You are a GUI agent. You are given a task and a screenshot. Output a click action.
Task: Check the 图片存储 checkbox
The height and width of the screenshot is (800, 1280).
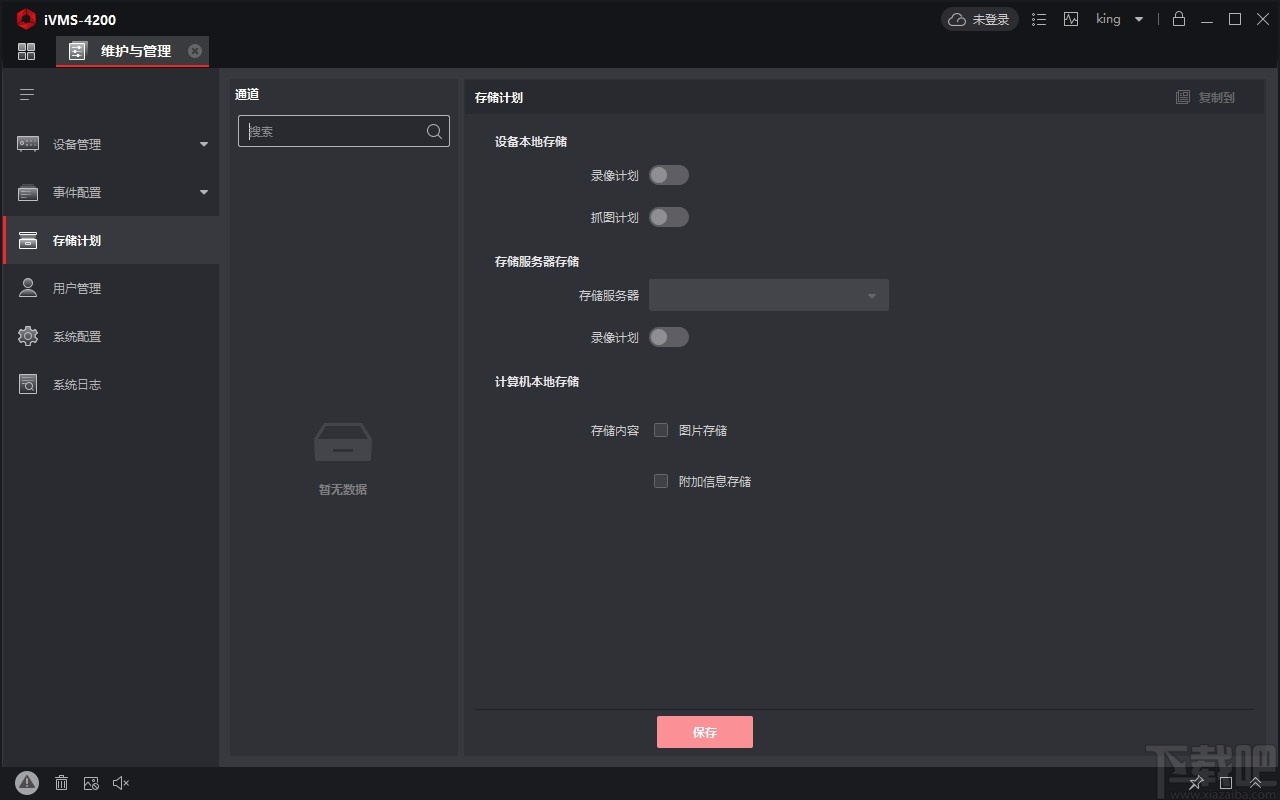coord(661,430)
